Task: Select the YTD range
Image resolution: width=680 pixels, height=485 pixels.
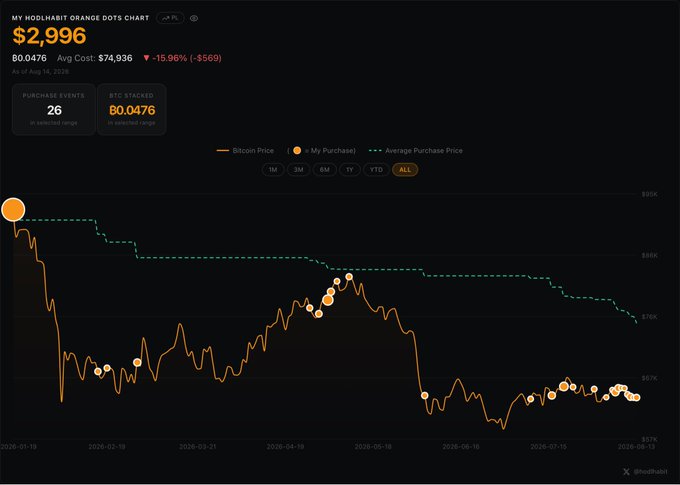Action: coord(376,170)
